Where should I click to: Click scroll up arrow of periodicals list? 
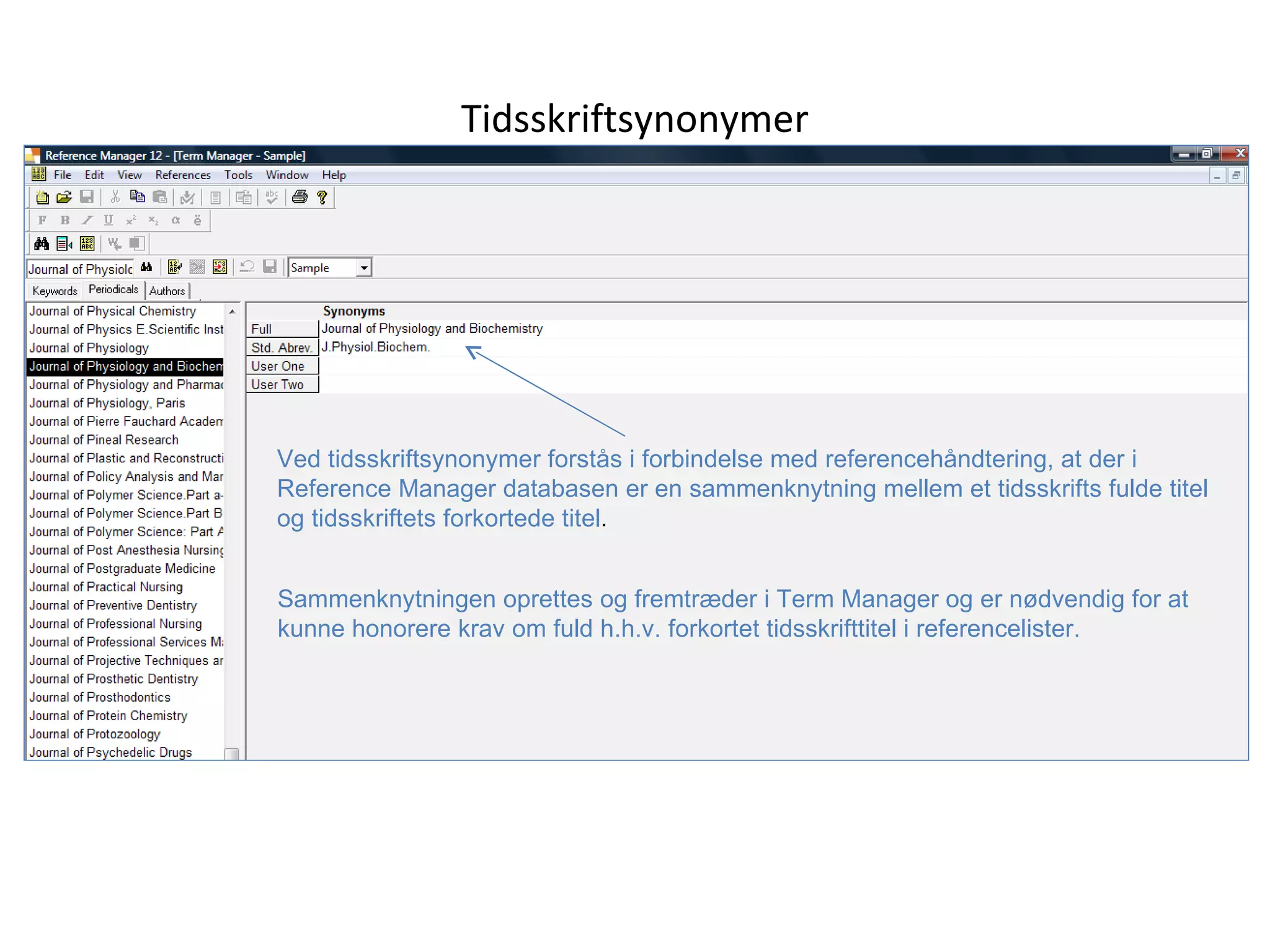point(232,312)
